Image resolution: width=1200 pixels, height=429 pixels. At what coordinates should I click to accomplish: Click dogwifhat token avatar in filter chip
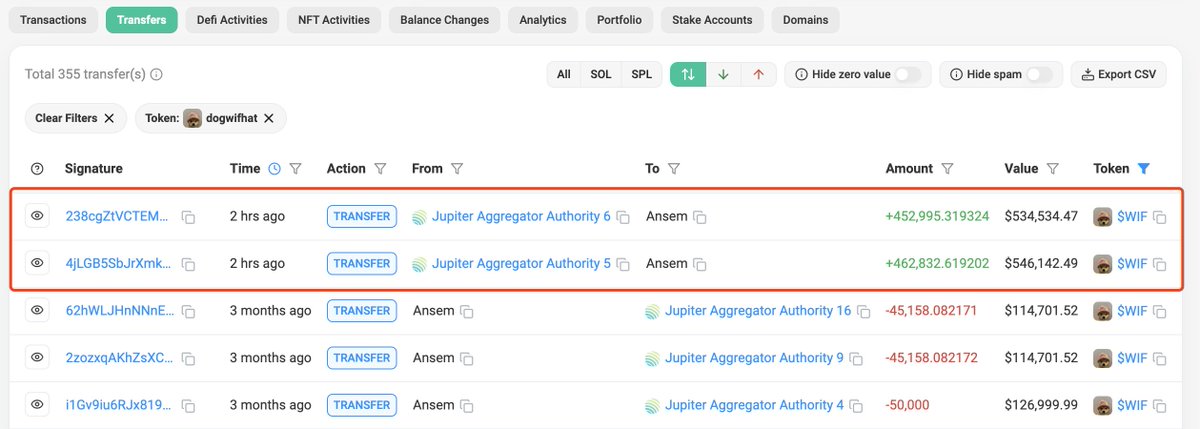(x=192, y=118)
